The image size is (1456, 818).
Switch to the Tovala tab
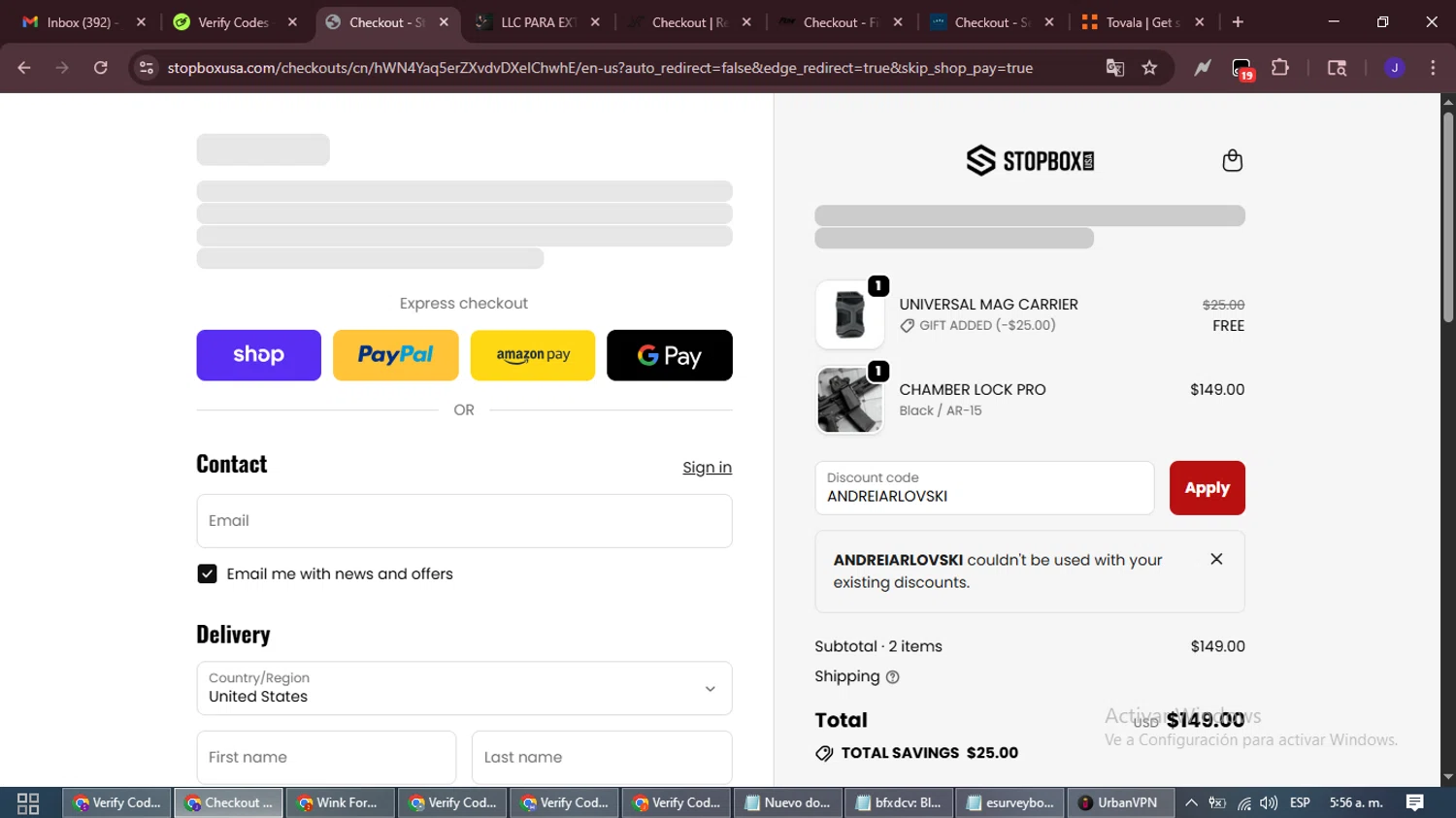coord(1142,22)
